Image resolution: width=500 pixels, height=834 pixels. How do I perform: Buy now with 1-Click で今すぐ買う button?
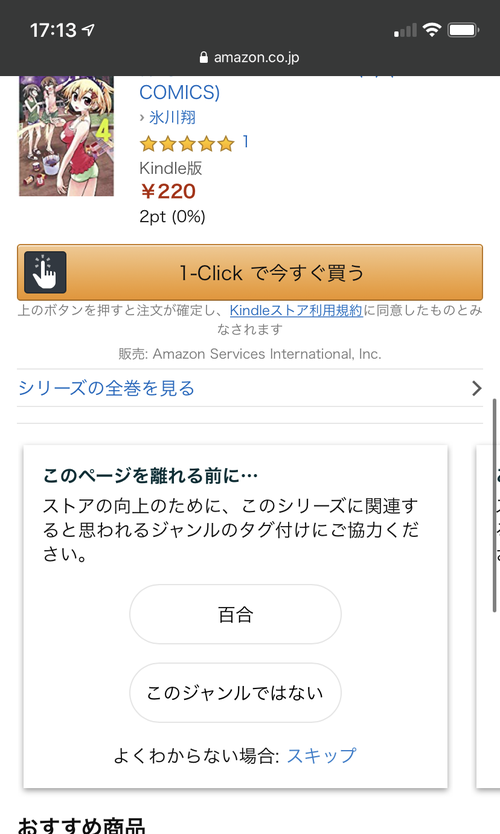tap(250, 272)
